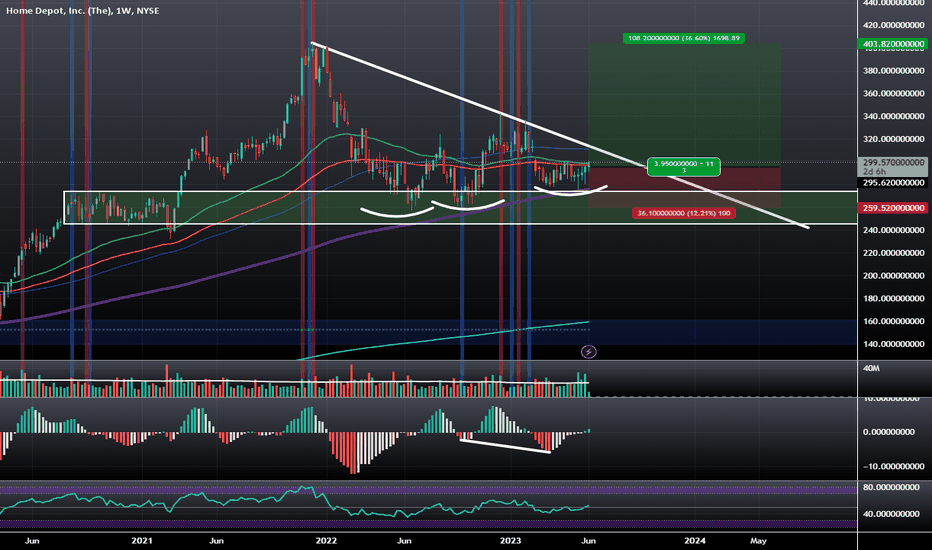Select the green take-profit zone of long position
The height and width of the screenshot is (550, 932).
point(685,105)
